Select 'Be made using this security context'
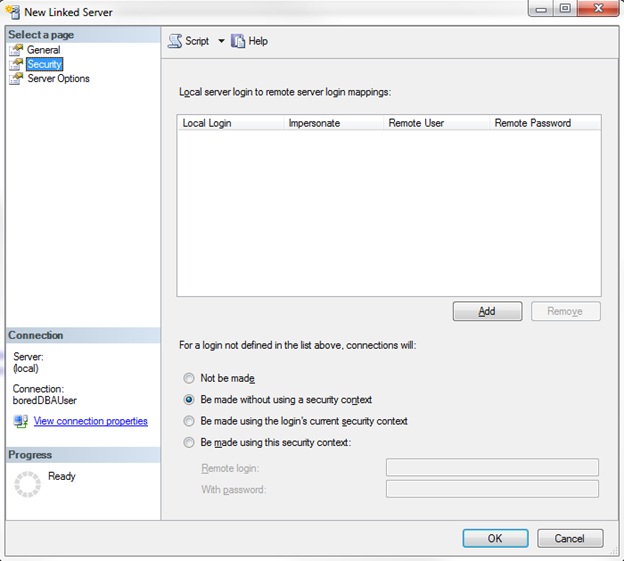This screenshot has width=624, height=561. pyautogui.click(x=189, y=442)
